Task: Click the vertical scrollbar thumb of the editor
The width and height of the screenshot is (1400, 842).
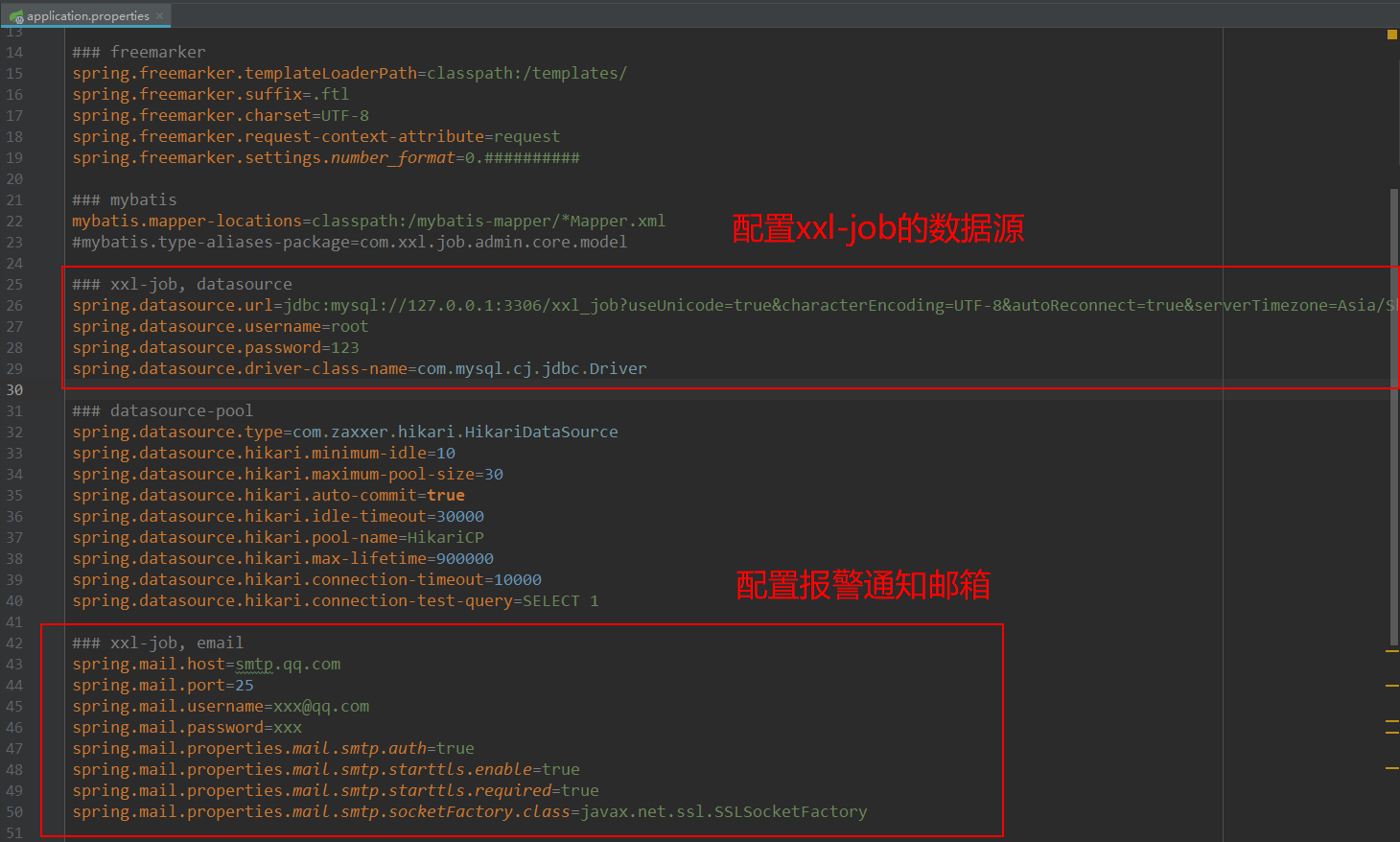Action: [x=1393, y=417]
